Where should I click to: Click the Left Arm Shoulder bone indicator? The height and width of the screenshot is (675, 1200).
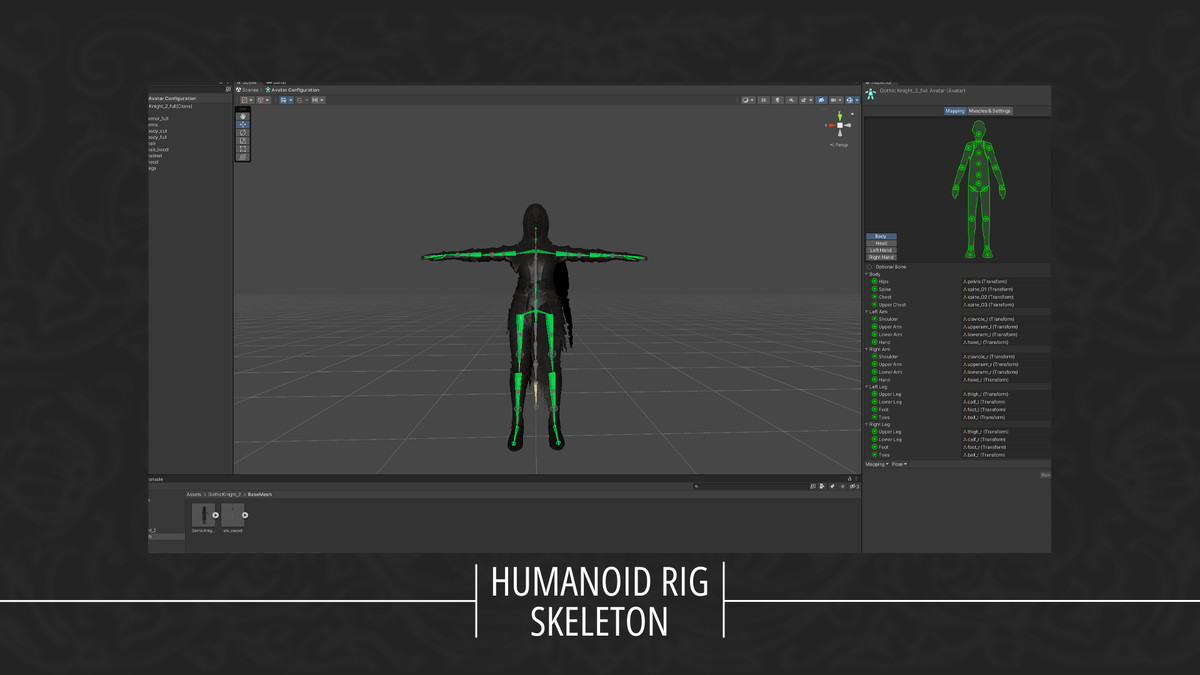coord(874,319)
